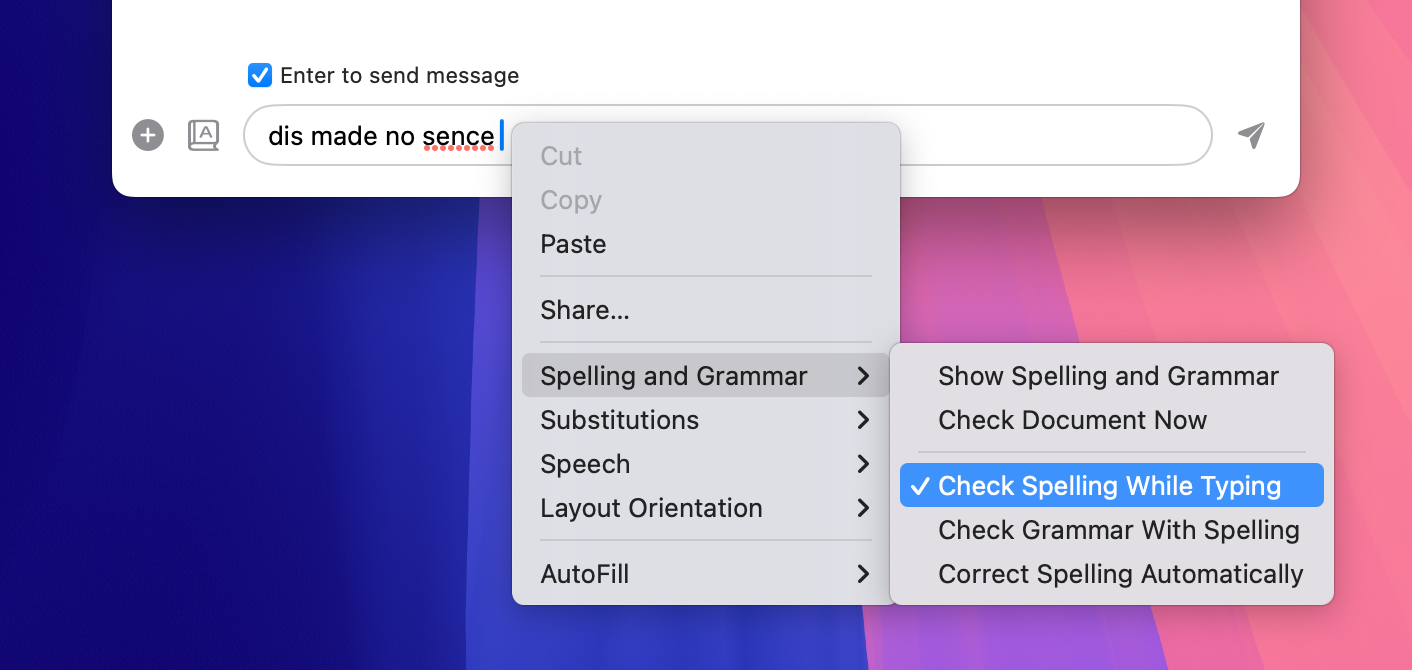Click the misspelled word "sence"
1412x670 pixels.
tap(458, 136)
